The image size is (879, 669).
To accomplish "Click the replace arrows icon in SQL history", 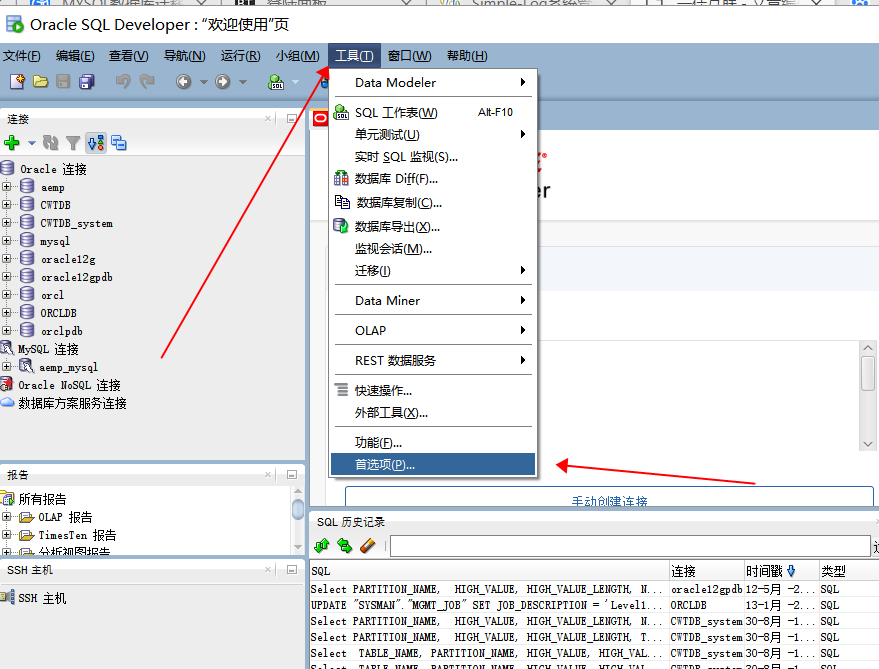I will click(344, 545).
